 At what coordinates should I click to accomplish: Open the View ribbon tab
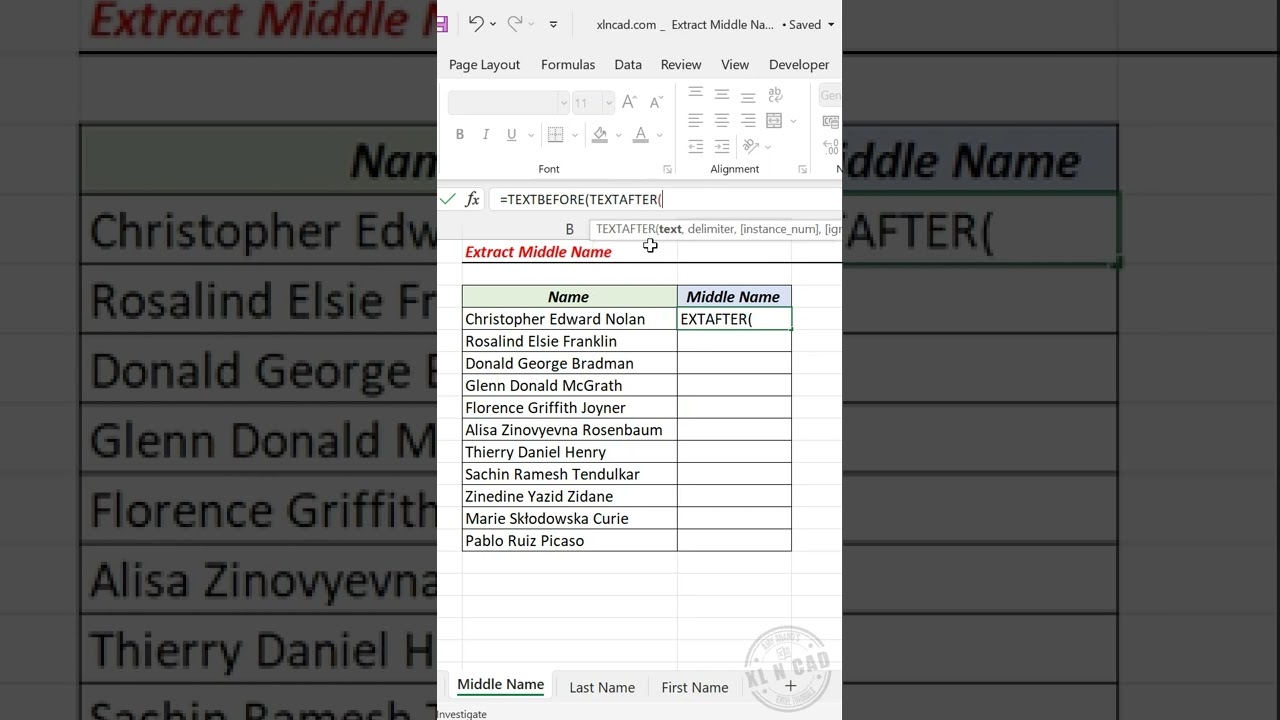[735, 64]
